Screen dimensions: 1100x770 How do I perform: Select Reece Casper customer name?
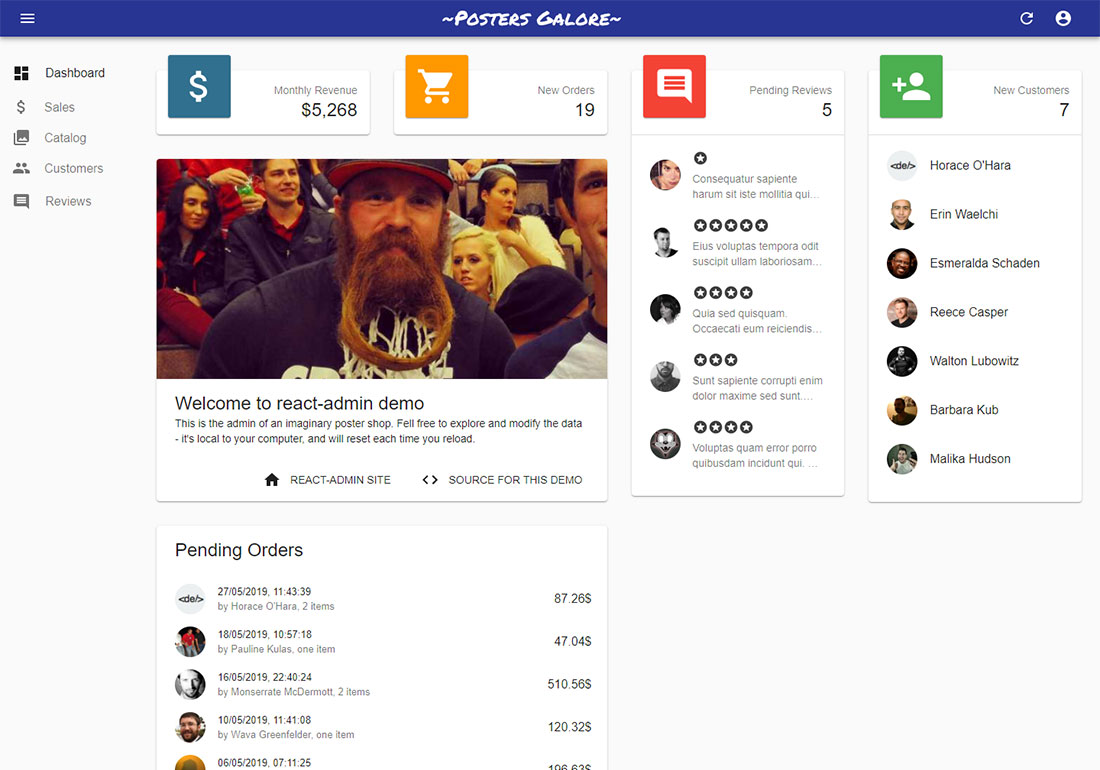coord(969,312)
